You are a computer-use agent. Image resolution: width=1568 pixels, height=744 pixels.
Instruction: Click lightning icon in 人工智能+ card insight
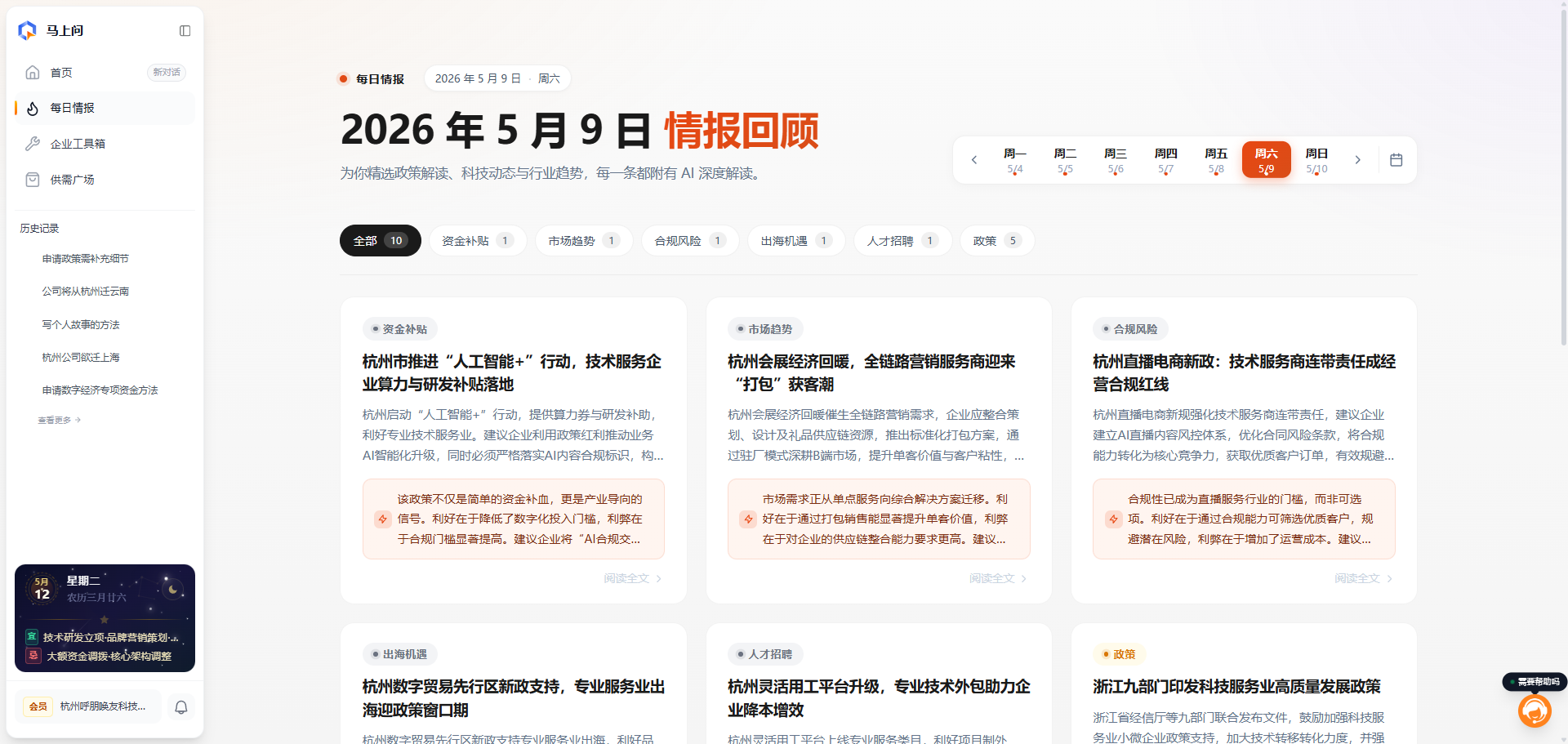[382, 519]
